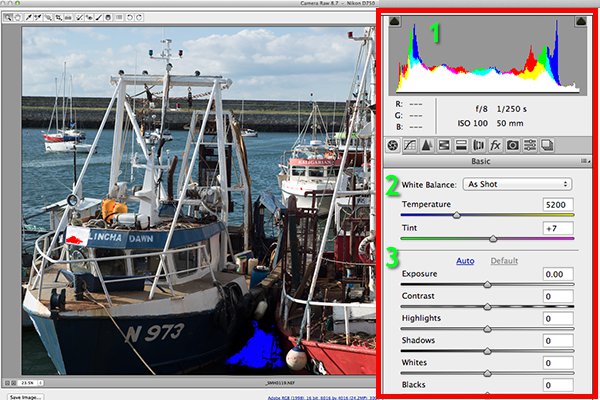The image size is (600, 400).
Task: Select the Zoom tool in the toolbar
Action: (x=7, y=17)
